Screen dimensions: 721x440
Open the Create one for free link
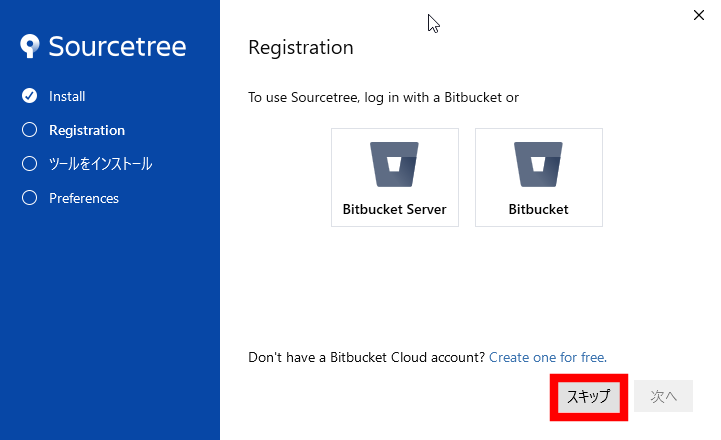coord(548,357)
